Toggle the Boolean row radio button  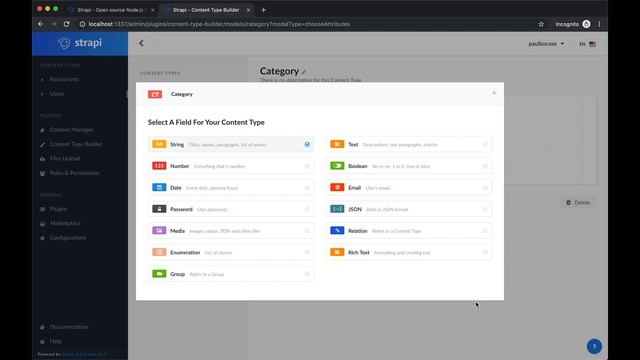485,166
